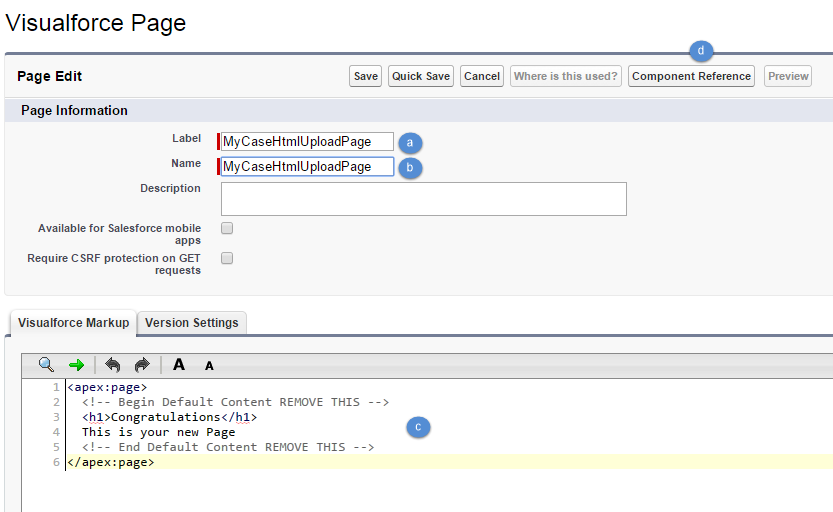This screenshot has height=512, width=833.
Task: Decrease font size with small A icon
Action: pos(209,366)
